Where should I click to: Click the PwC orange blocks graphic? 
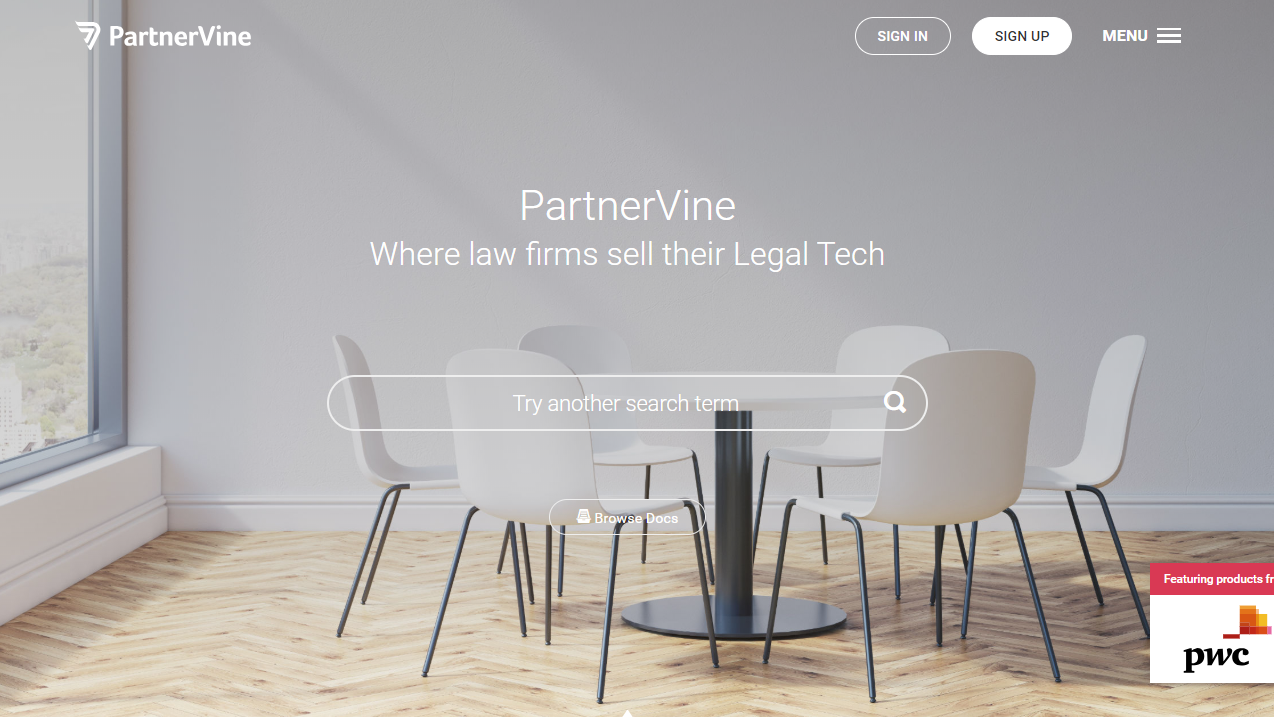[x=1249, y=622]
